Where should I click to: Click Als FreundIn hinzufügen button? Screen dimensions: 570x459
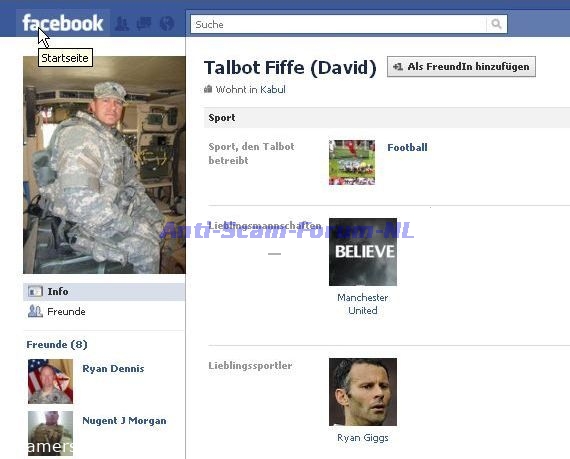(x=461, y=67)
